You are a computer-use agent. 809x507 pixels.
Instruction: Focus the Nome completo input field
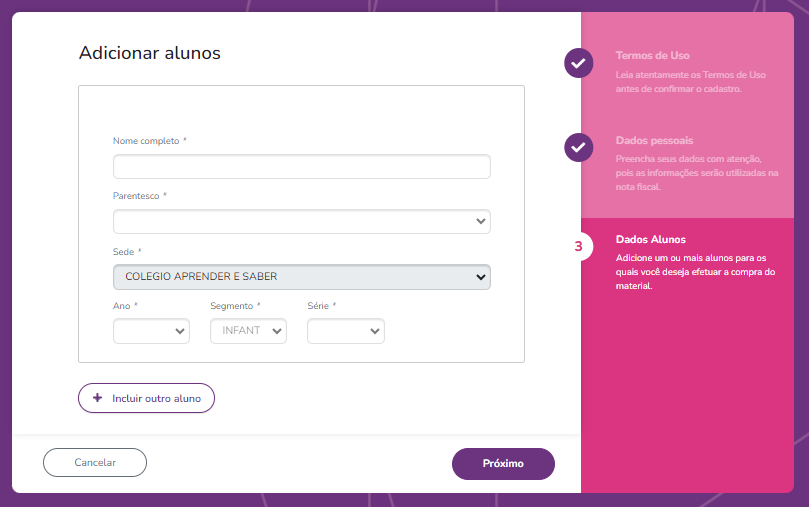pos(302,167)
